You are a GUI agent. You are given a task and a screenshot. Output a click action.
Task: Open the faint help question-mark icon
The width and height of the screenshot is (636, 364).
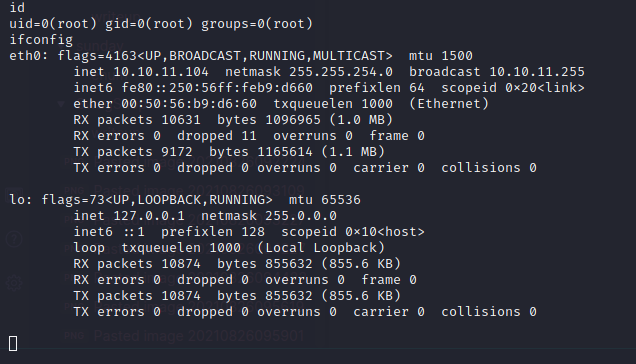tap(14, 239)
